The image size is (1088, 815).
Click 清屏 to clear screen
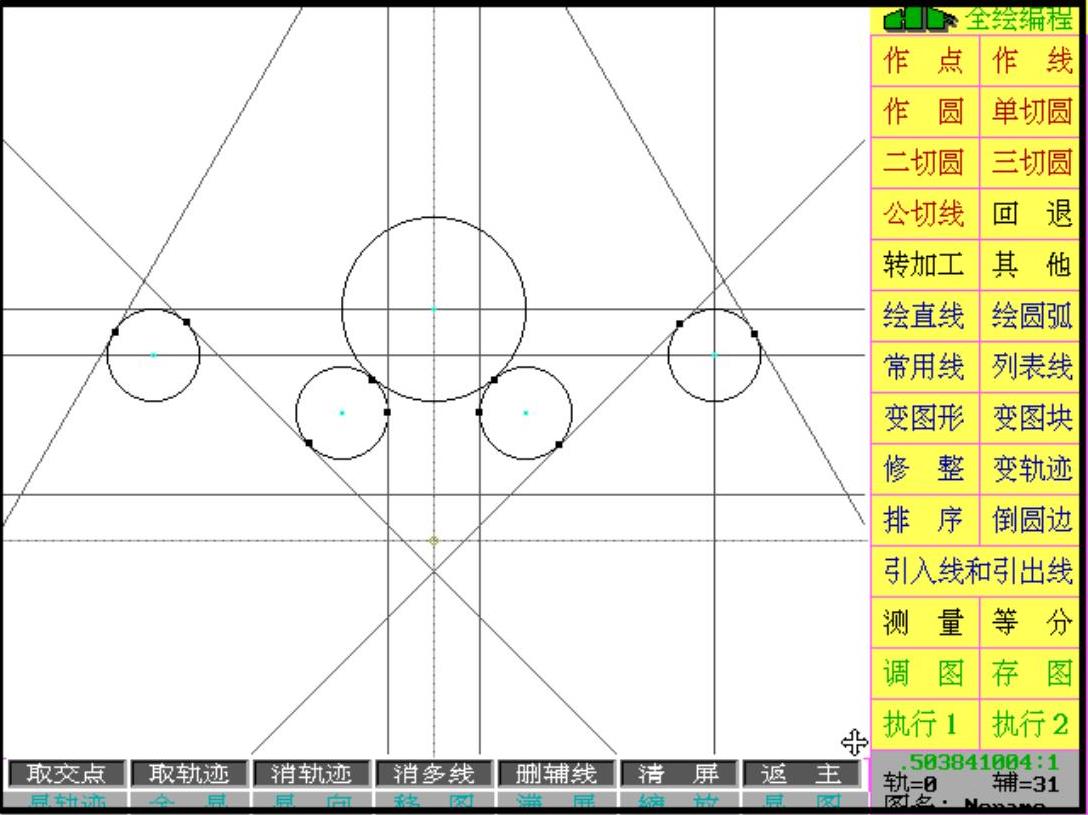pyautogui.click(x=679, y=773)
